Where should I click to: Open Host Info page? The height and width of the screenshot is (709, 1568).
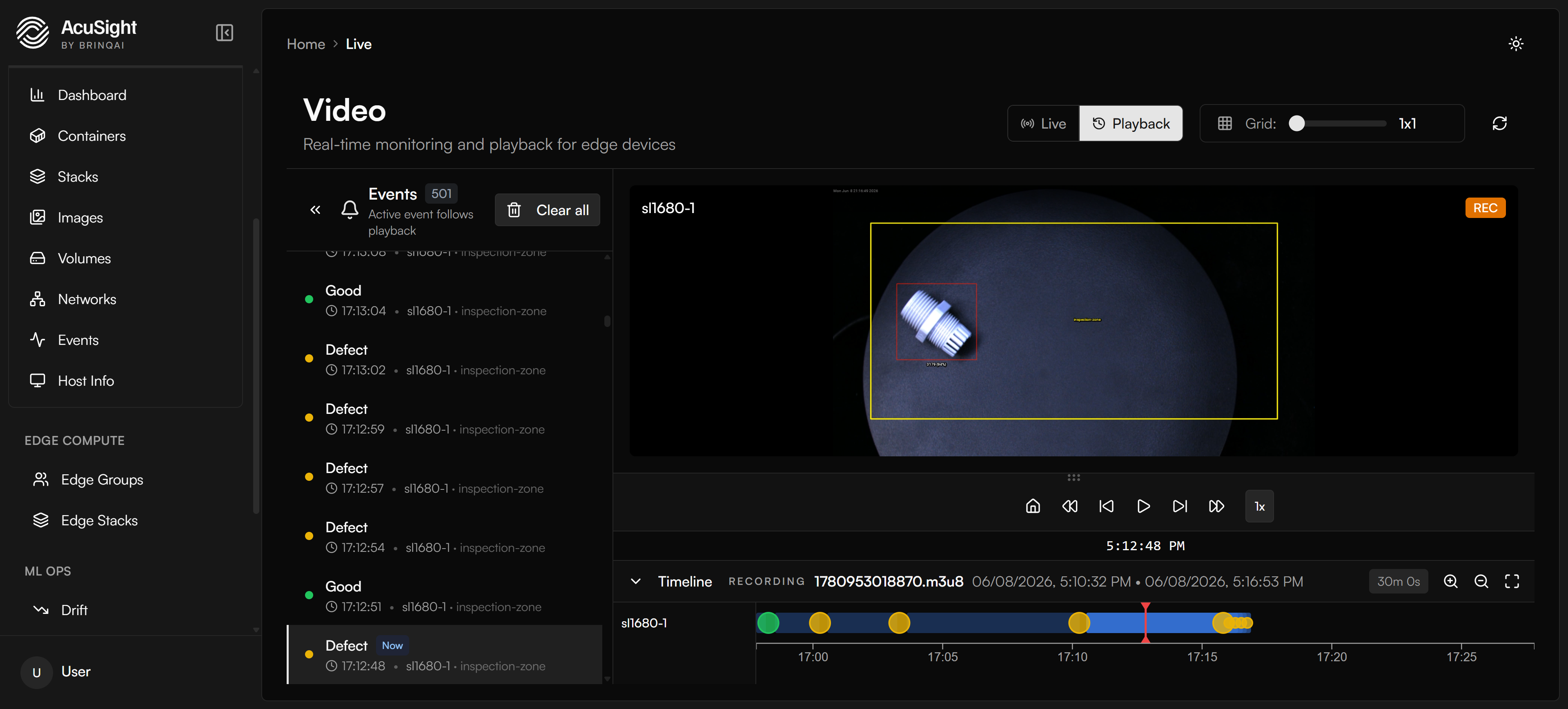(x=125, y=380)
